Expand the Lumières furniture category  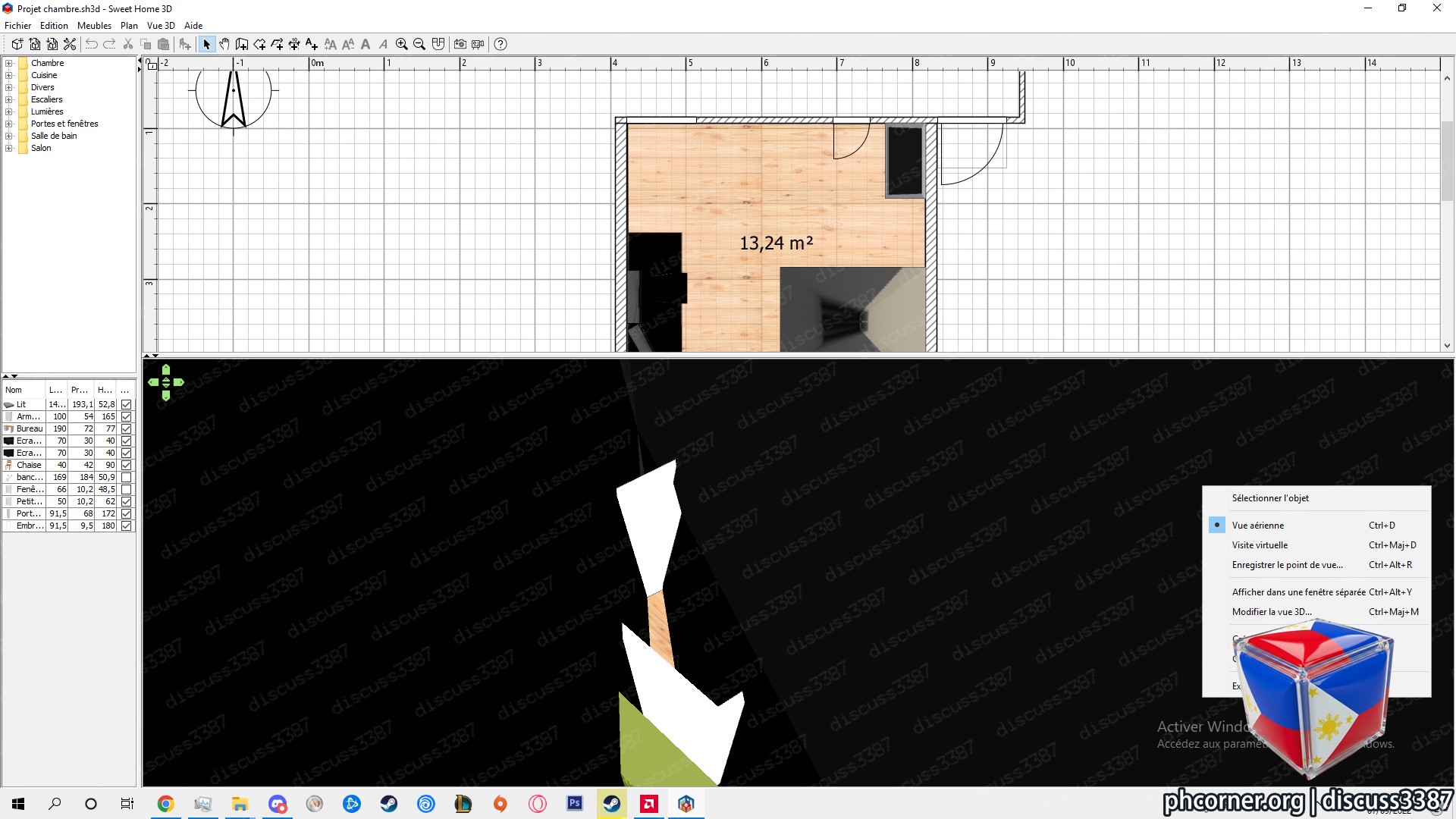click(9, 111)
